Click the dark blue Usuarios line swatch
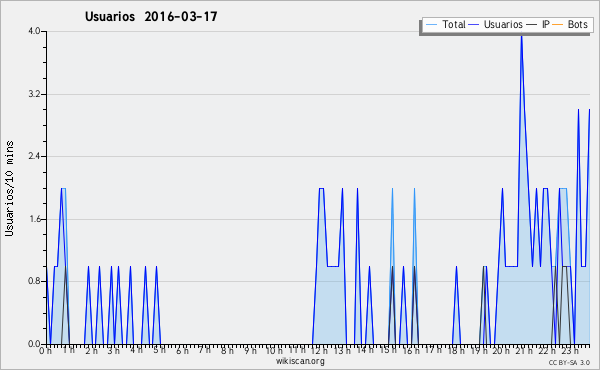Viewport: 600px width, 370px height. (474, 25)
